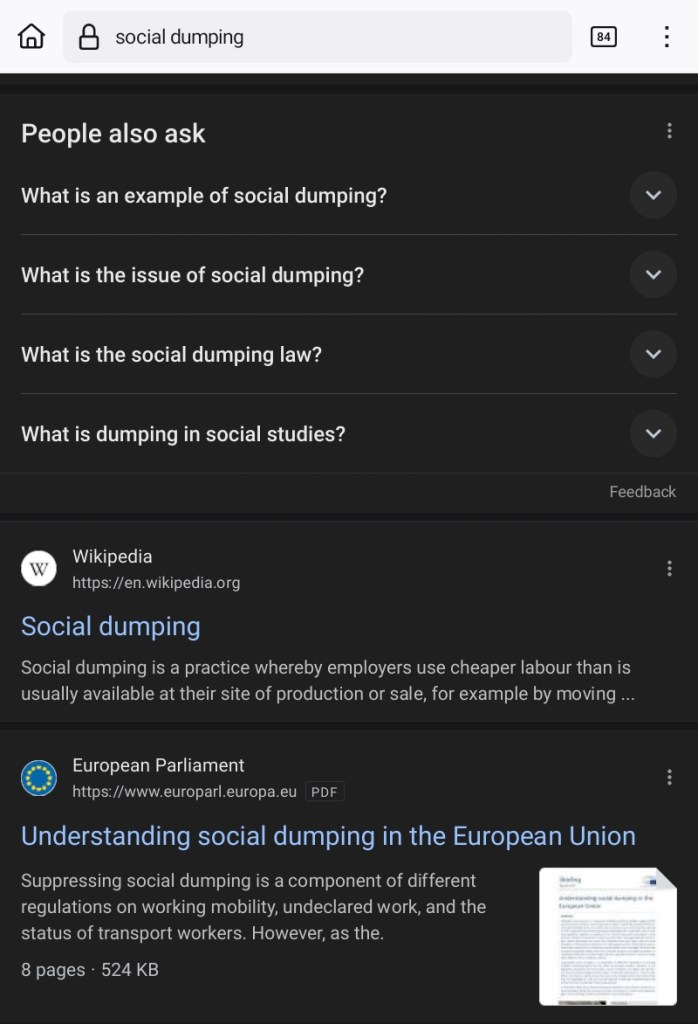
Task: Tap the lock icon in the address bar
Action: pyautogui.click(x=89, y=38)
